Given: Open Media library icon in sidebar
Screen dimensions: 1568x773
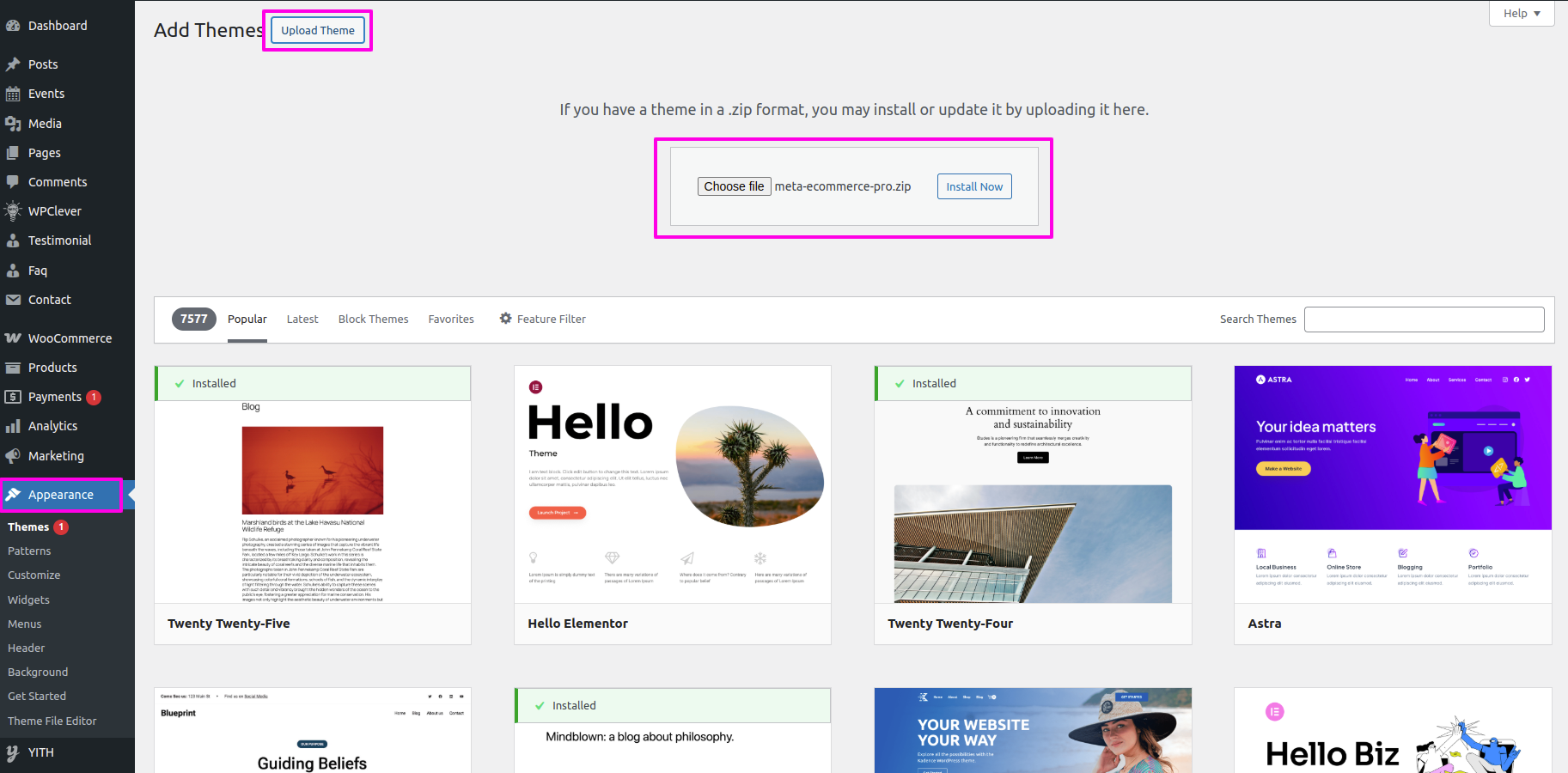Looking at the screenshot, I should click(x=13, y=124).
